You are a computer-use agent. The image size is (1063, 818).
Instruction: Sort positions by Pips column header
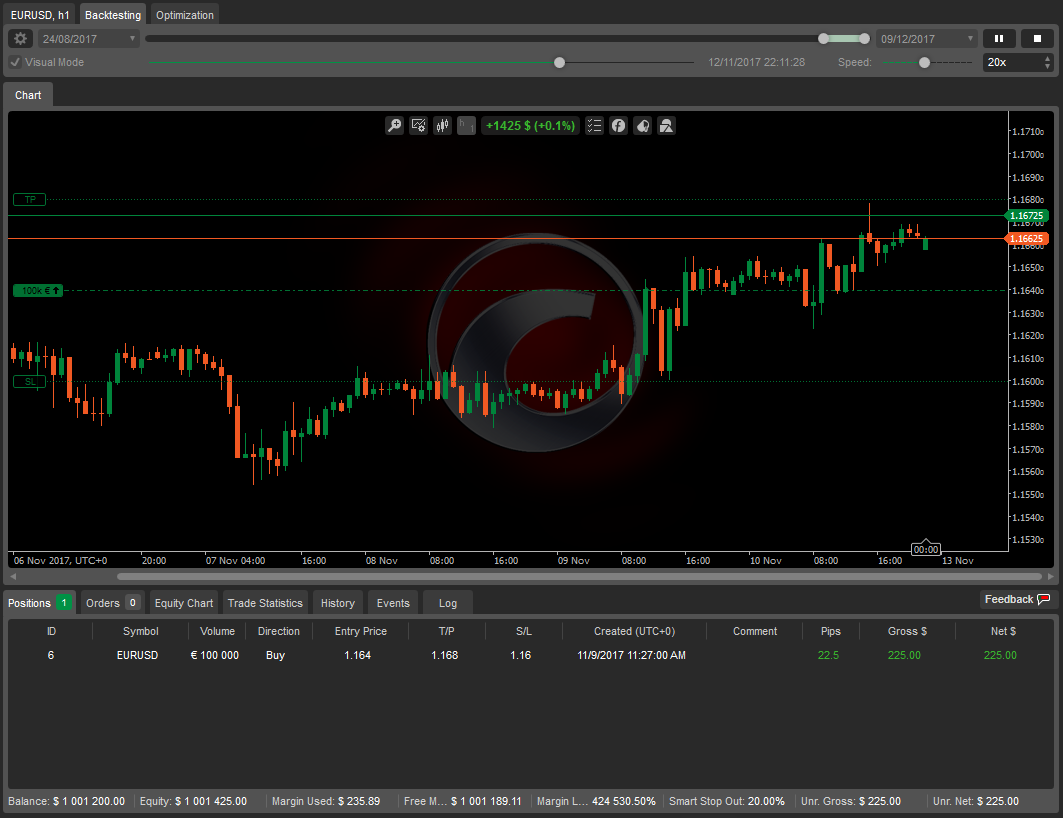tap(830, 631)
